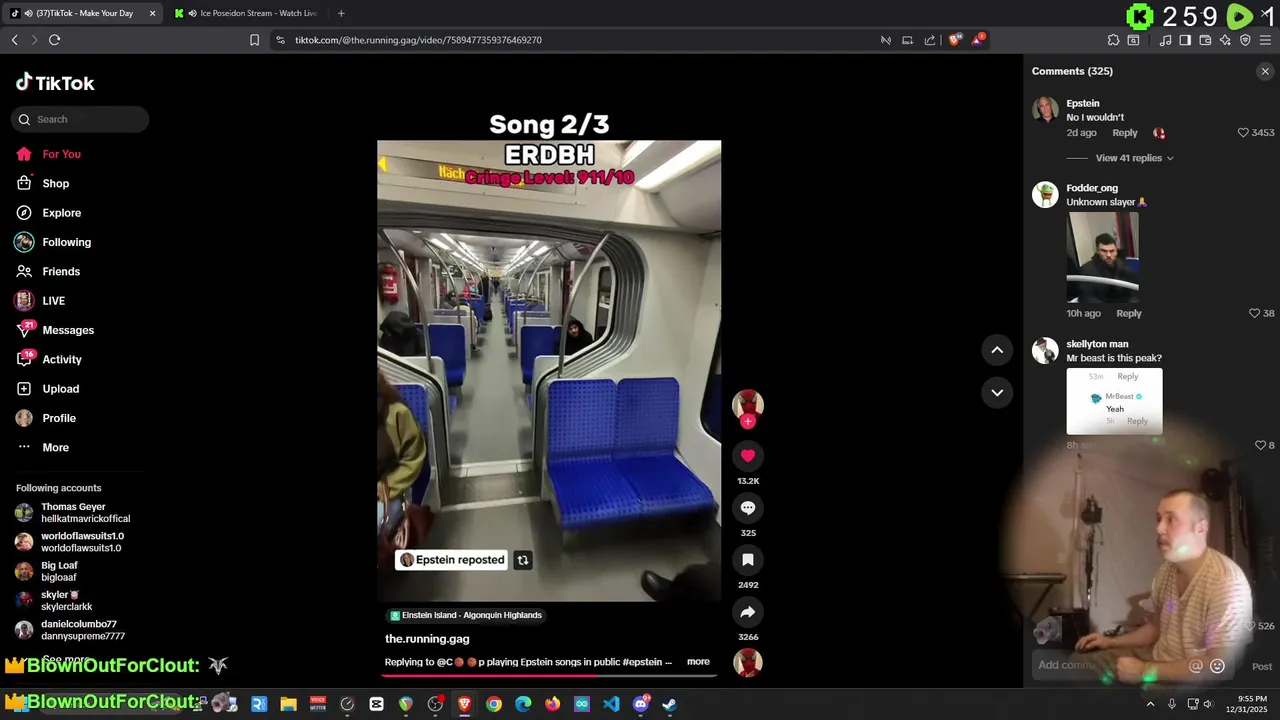Viewport: 1280px width, 720px height.
Task: Open browser extensions puzzle icon
Action: [1113, 40]
